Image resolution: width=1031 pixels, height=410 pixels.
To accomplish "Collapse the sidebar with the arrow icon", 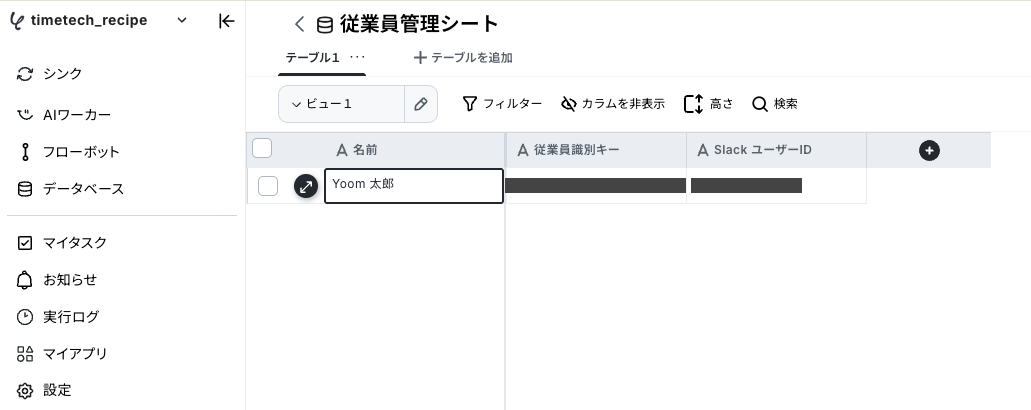I will click(x=226, y=21).
